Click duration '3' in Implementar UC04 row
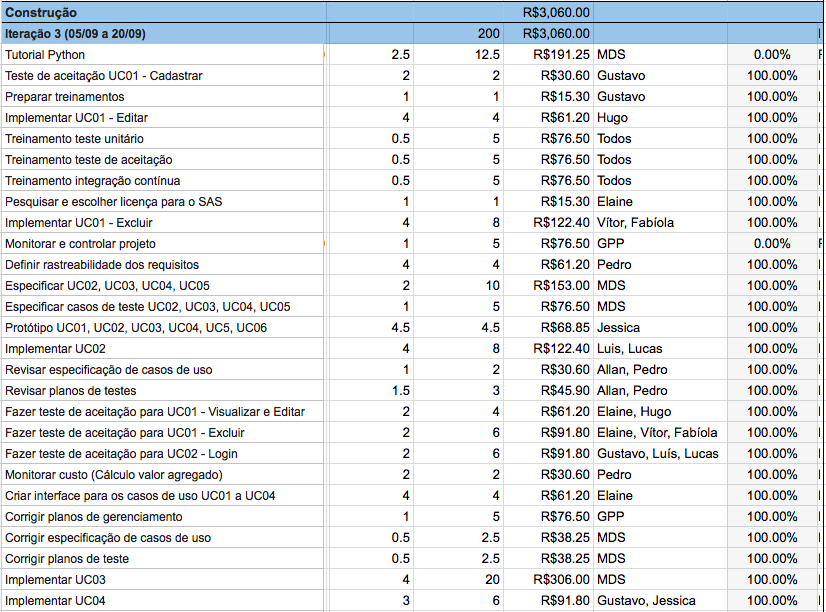Screen dimensions: 826x612 point(370,601)
